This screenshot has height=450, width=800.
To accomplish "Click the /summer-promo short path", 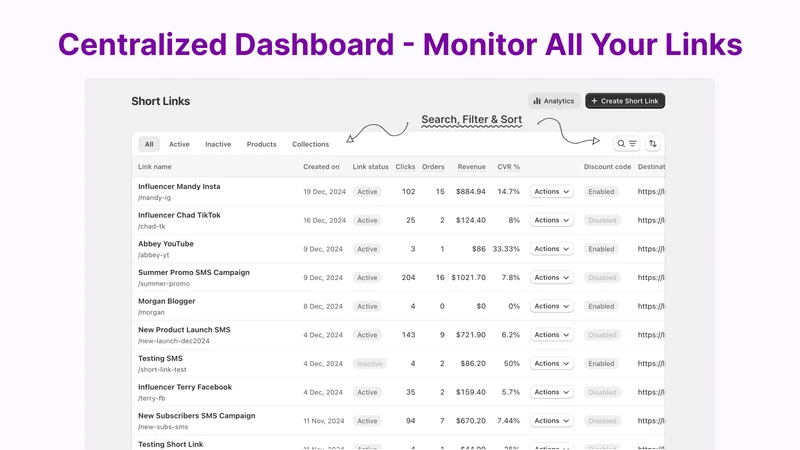I will click(163, 284).
